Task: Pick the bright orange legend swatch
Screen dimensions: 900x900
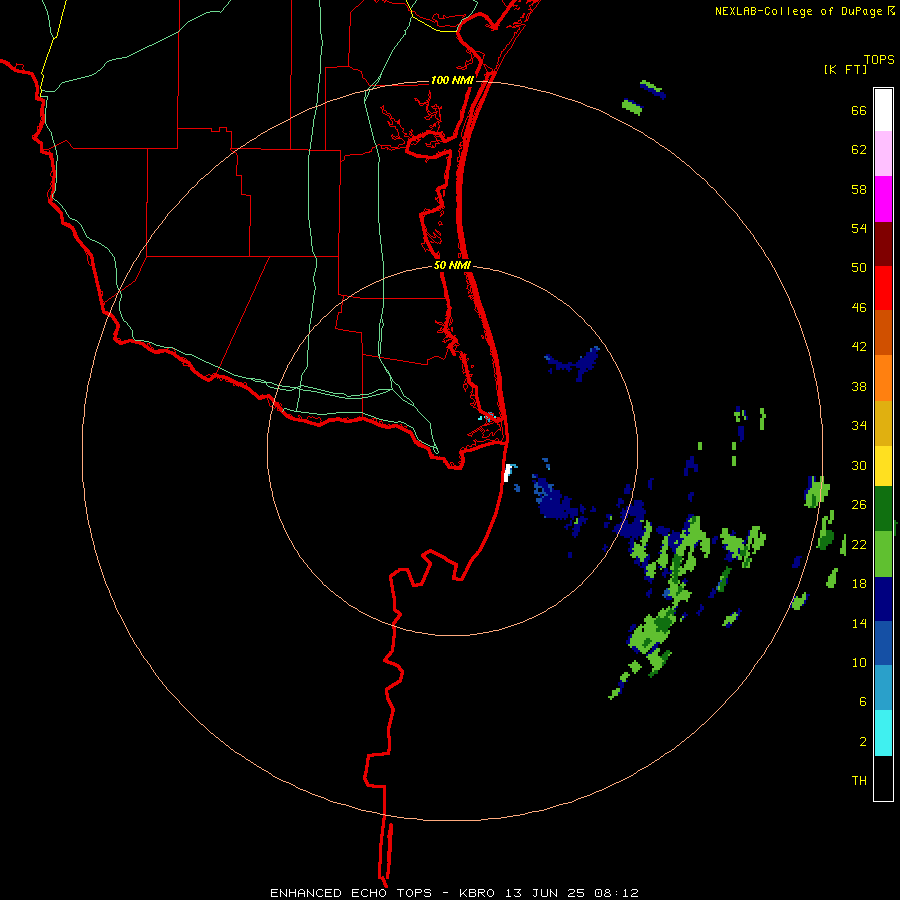Action: (x=883, y=378)
